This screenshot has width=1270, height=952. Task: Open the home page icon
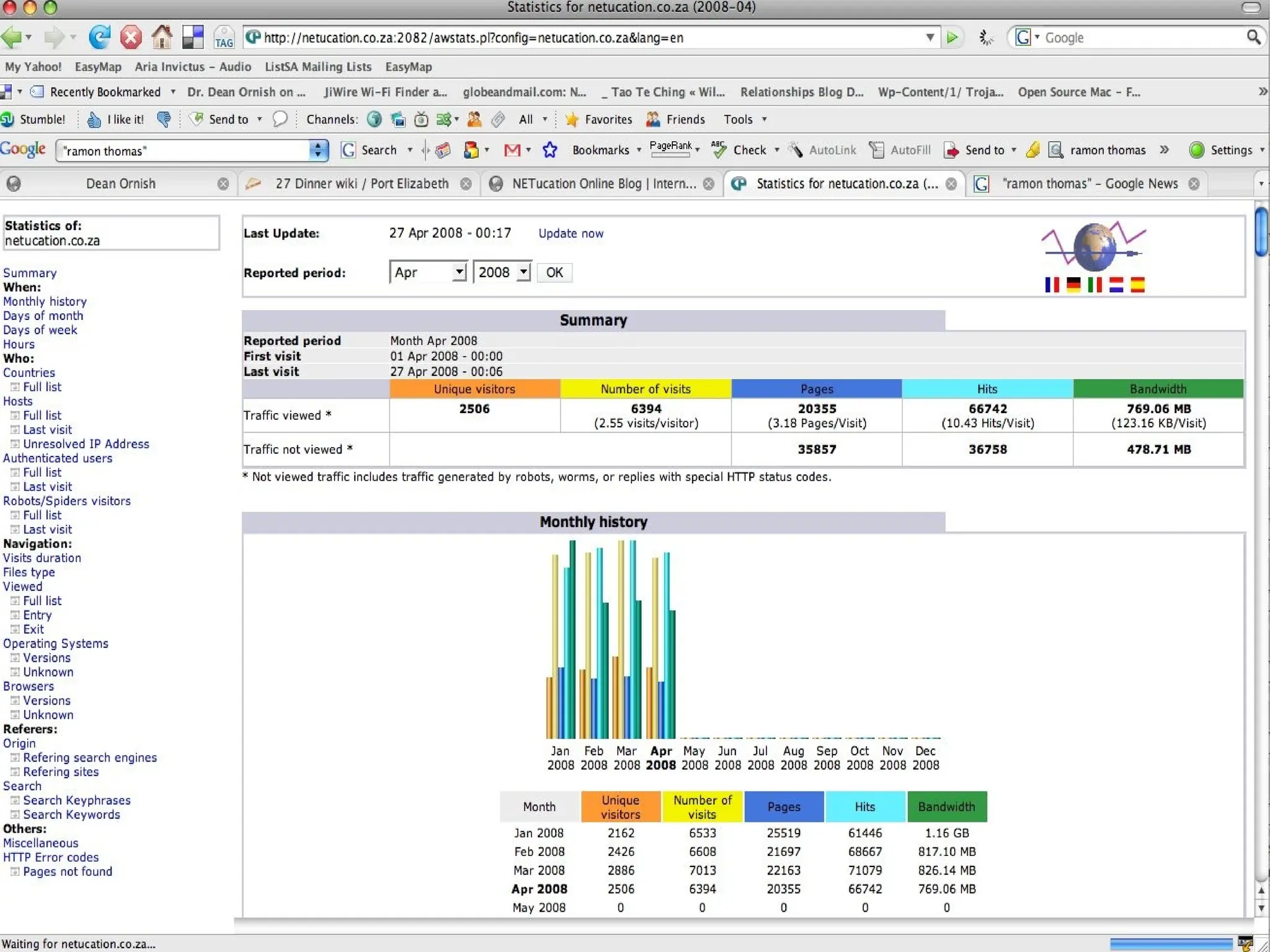(162, 37)
